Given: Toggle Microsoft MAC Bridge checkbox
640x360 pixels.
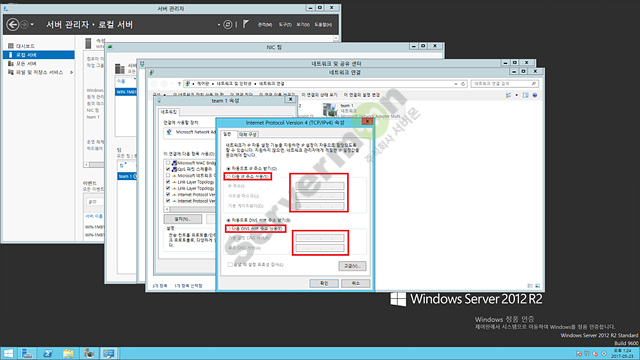Looking at the screenshot, I should coord(168,163).
